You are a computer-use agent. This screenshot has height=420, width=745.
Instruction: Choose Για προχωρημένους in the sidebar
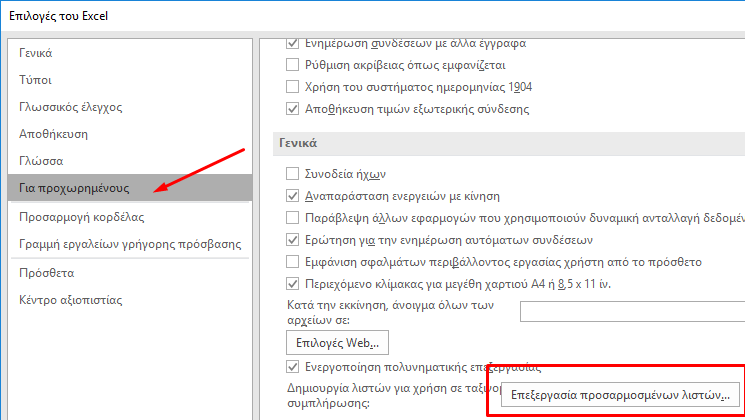(x=130, y=188)
